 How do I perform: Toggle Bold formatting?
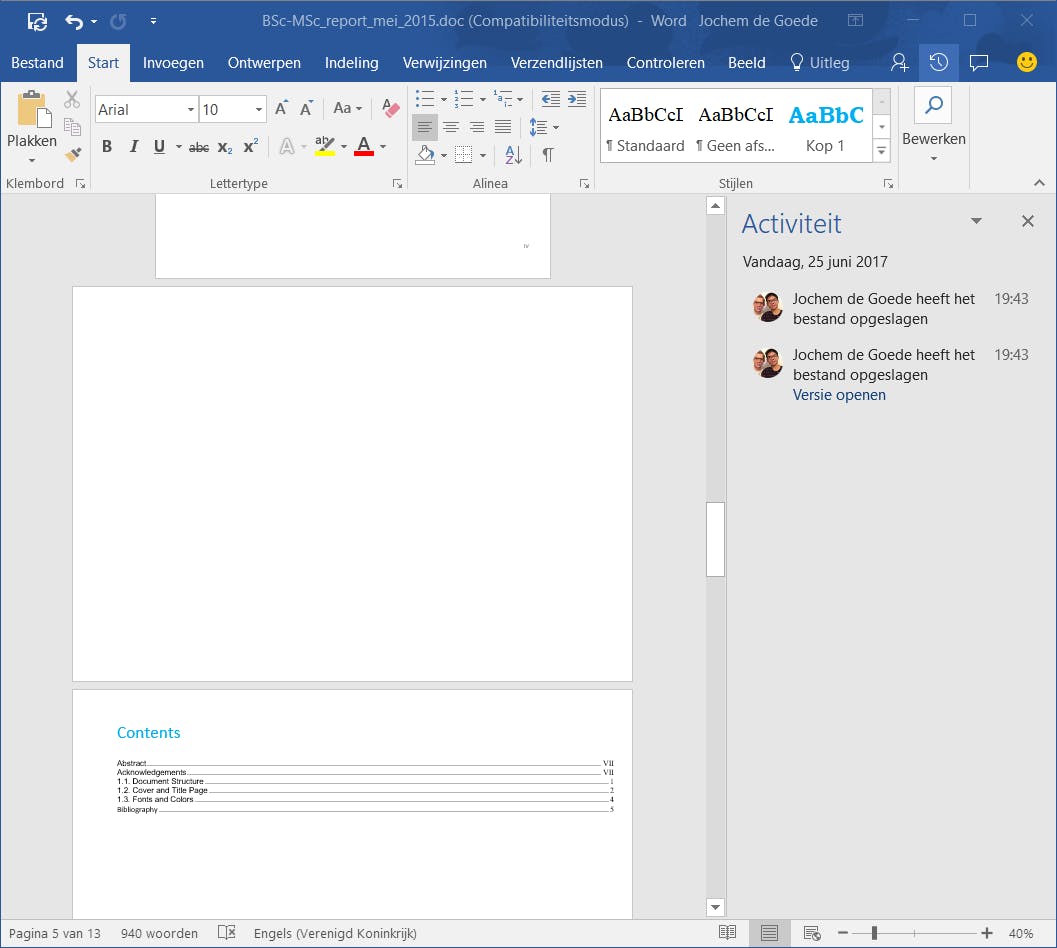tap(107, 147)
